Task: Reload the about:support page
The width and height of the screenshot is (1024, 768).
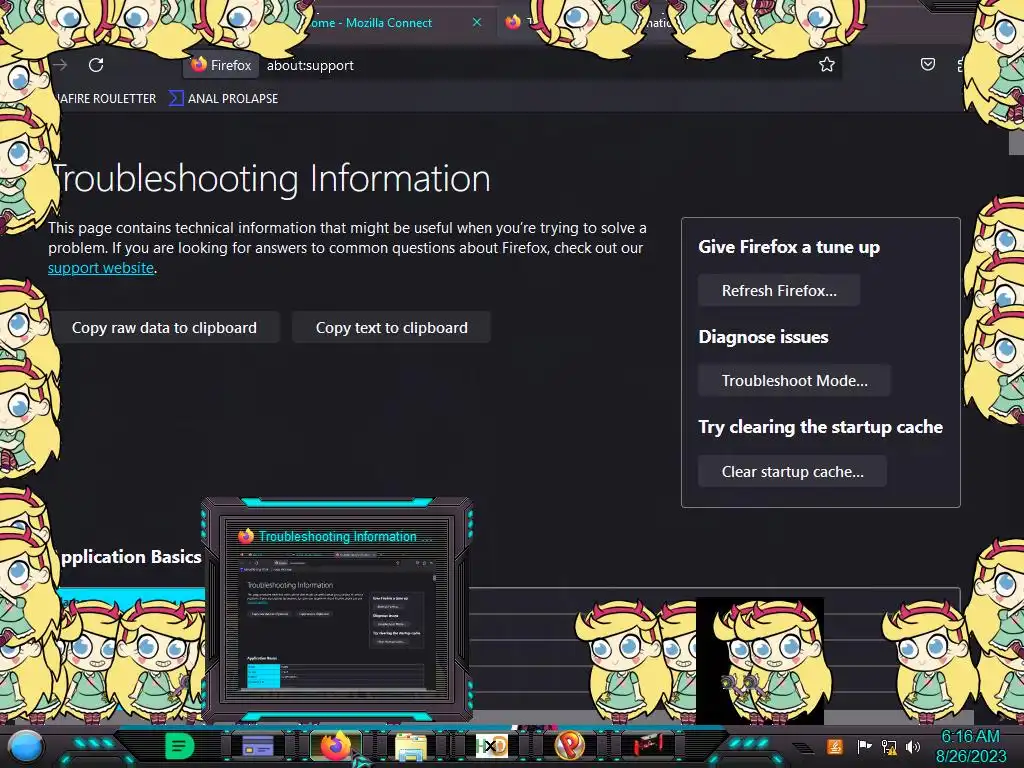Action: point(96,65)
